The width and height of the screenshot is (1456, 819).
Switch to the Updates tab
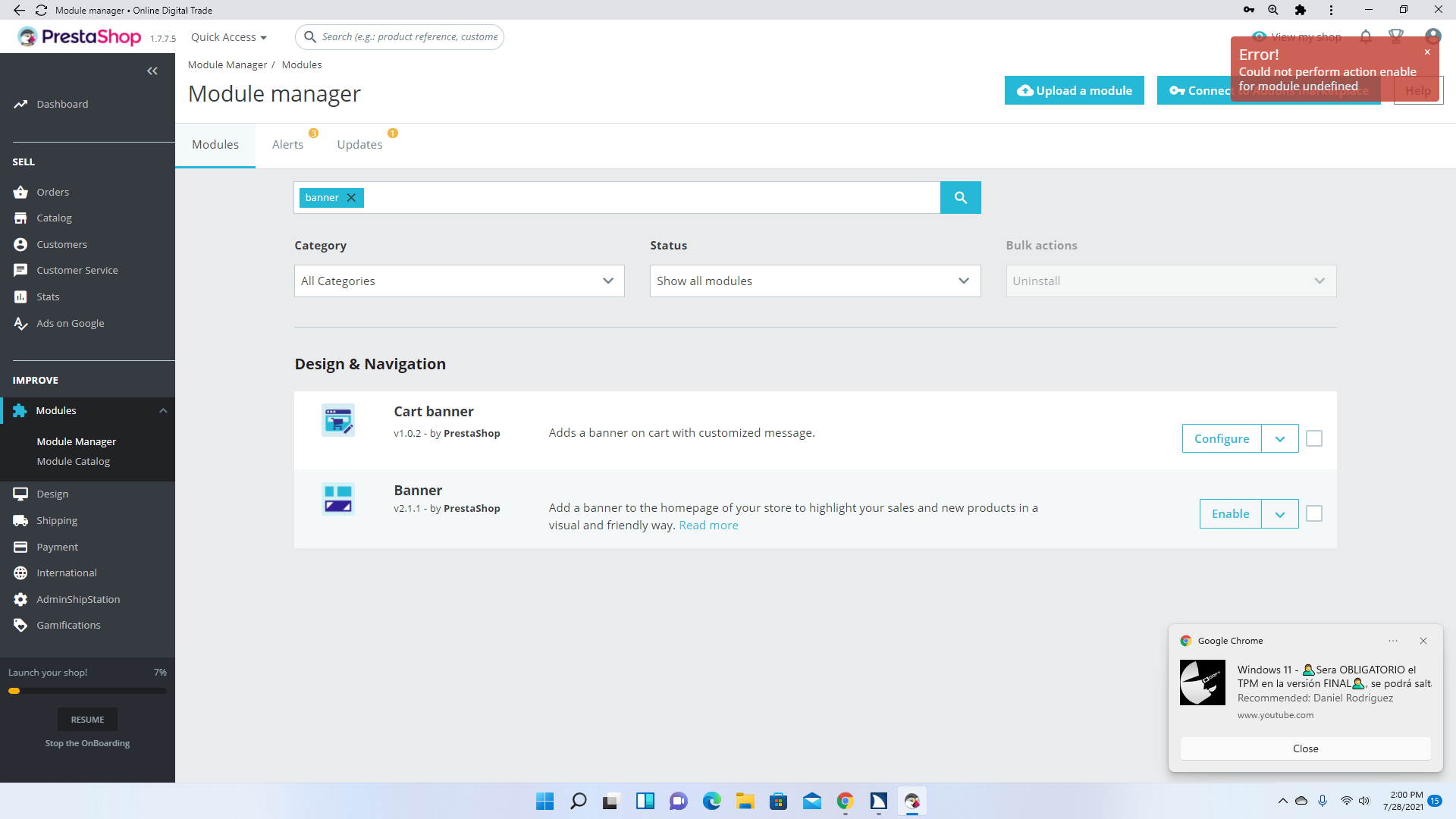click(x=359, y=144)
